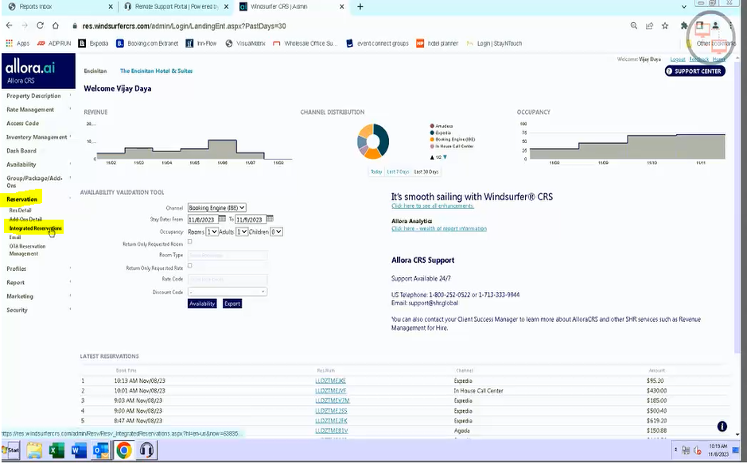Click the info icon at bottom right
Image resolution: width=748 pixels, height=464 pixels.
click(x=722, y=426)
